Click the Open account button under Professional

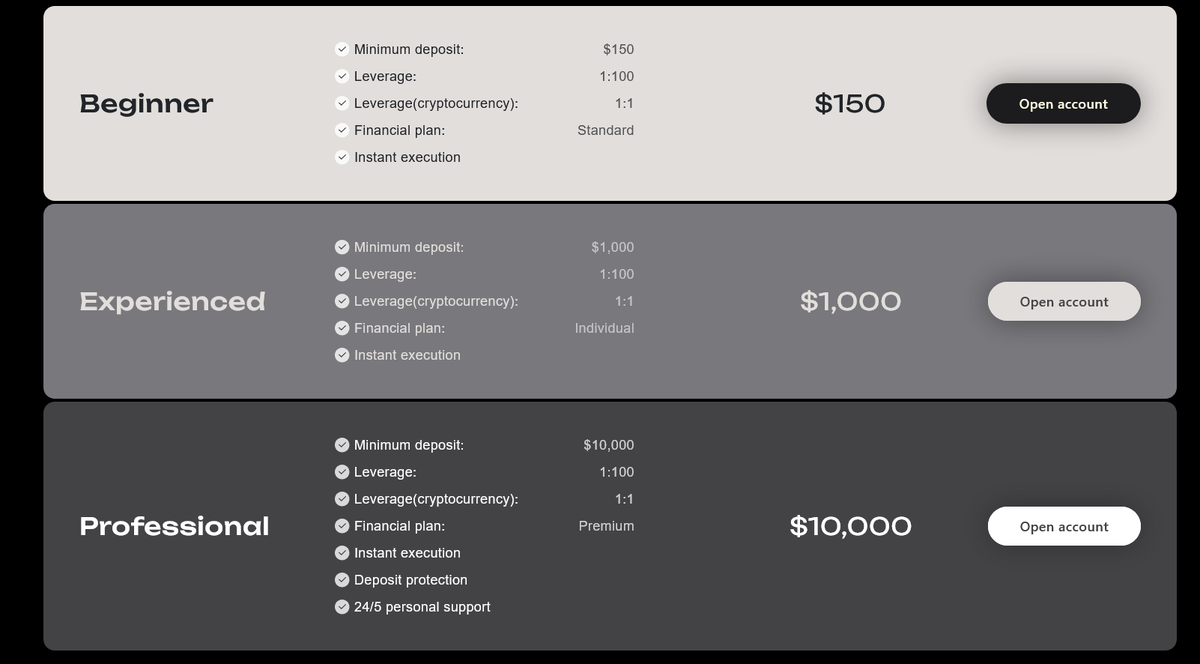1063,526
